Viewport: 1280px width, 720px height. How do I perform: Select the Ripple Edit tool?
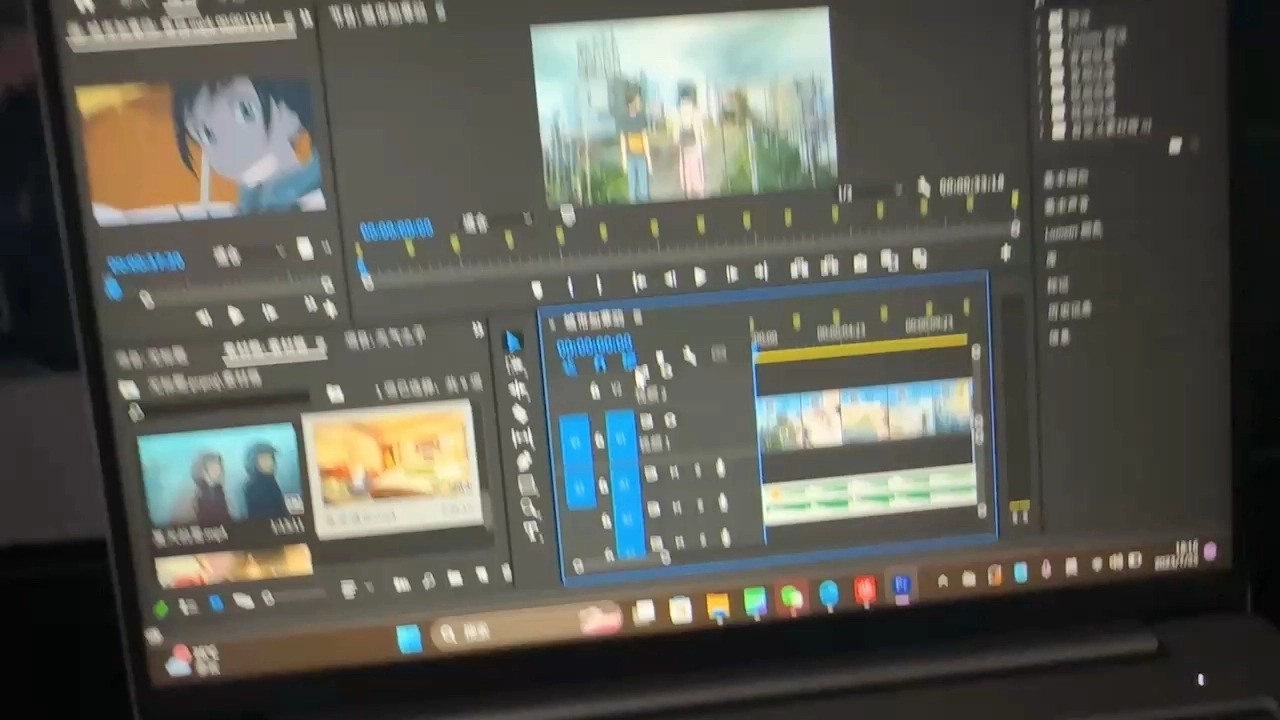click(518, 389)
